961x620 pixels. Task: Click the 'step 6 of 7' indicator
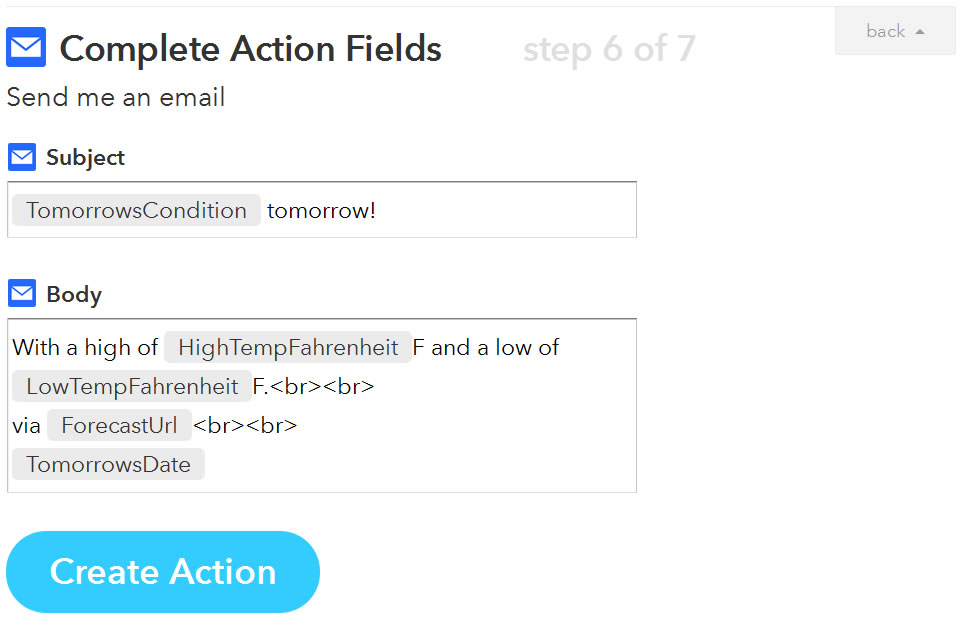coord(609,49)
